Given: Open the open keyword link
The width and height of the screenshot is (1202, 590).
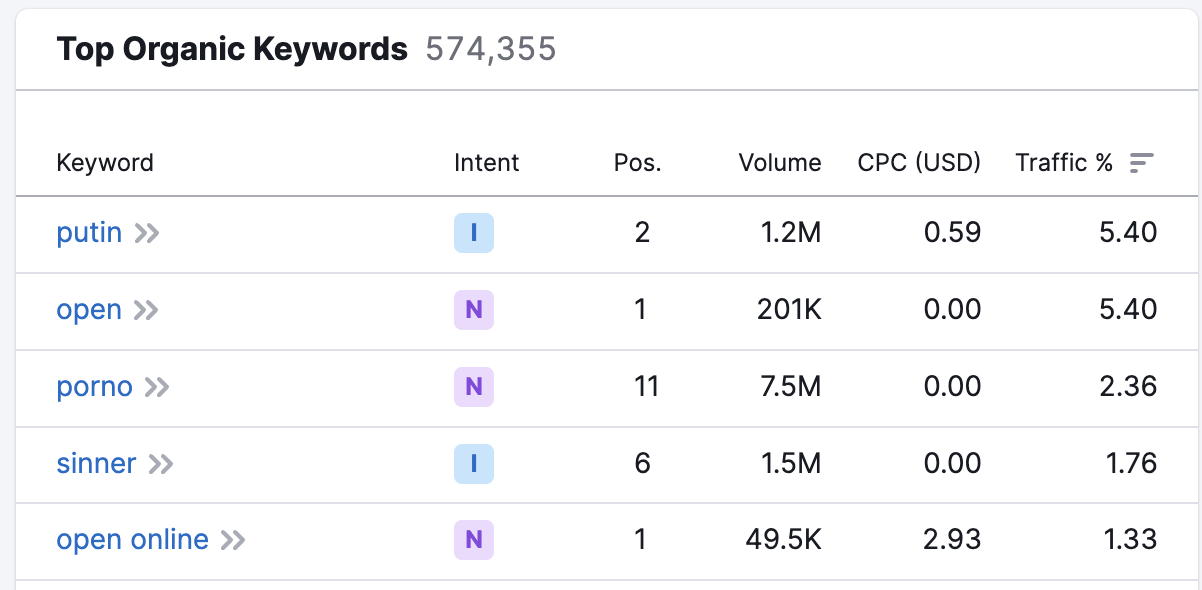Looking at the screenshot, I should [x=89, y=310].
